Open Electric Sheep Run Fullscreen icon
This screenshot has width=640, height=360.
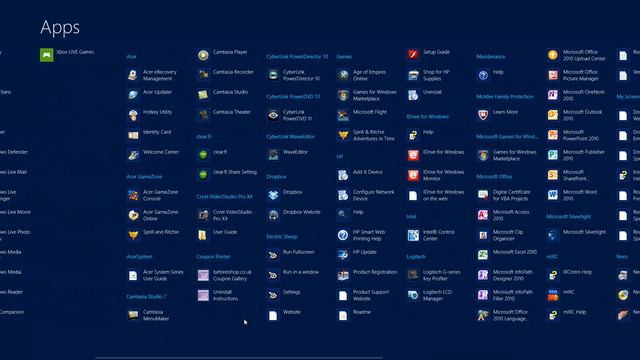point(273,255)
